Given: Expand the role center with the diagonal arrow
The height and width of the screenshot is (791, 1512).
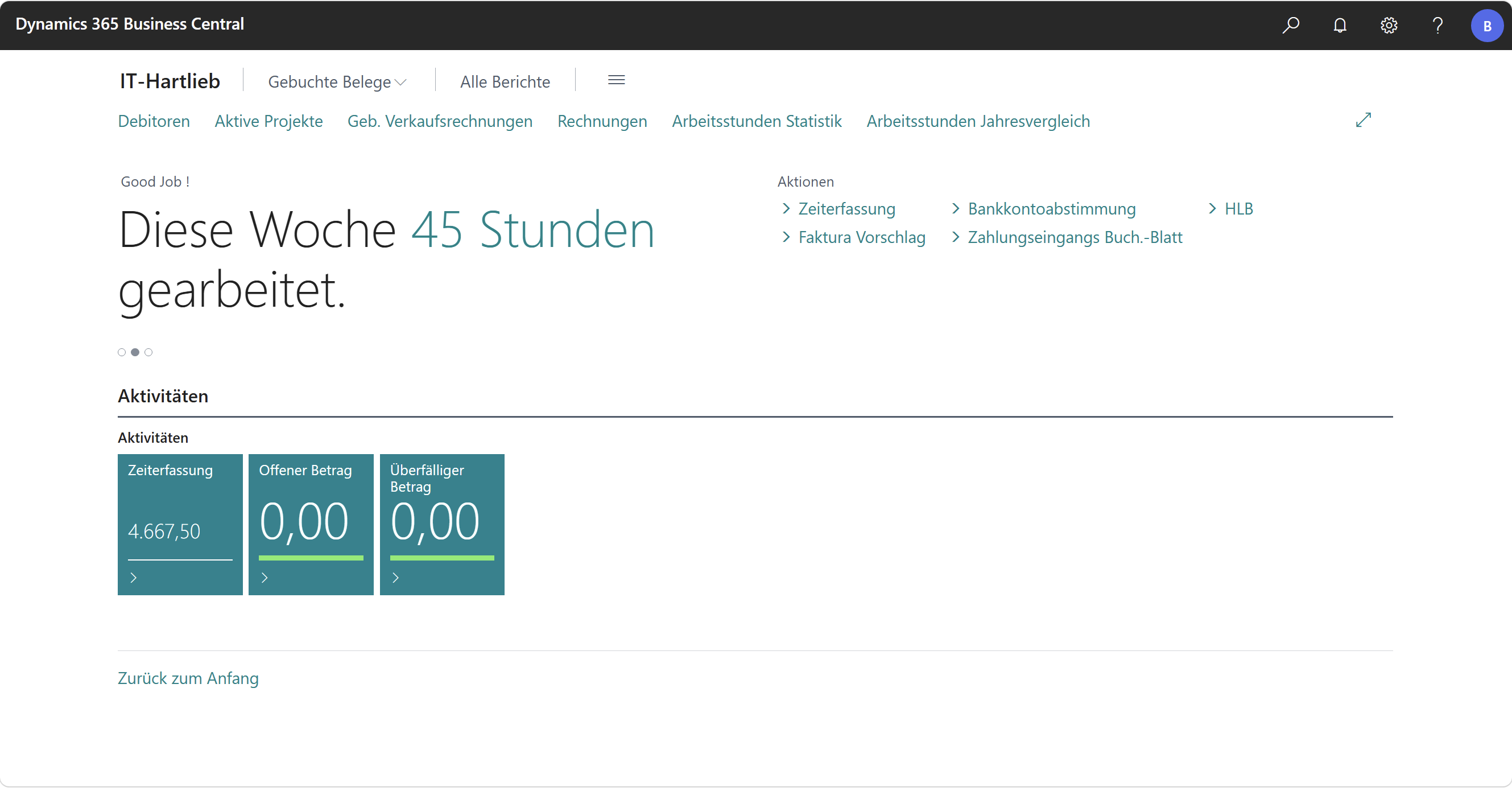Looking at the screenshot, I should (1364, 120).
